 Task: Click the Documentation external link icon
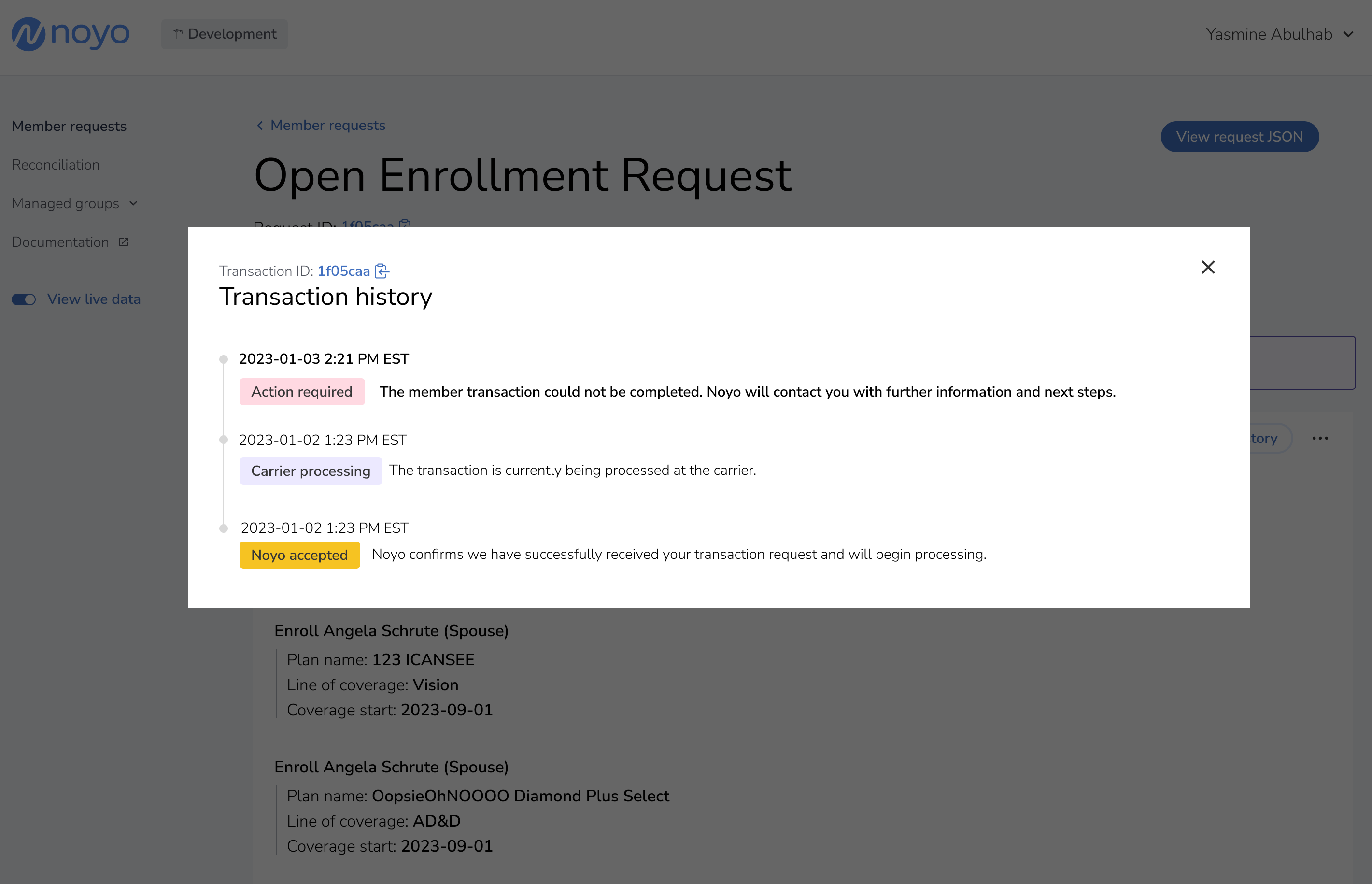123,242
